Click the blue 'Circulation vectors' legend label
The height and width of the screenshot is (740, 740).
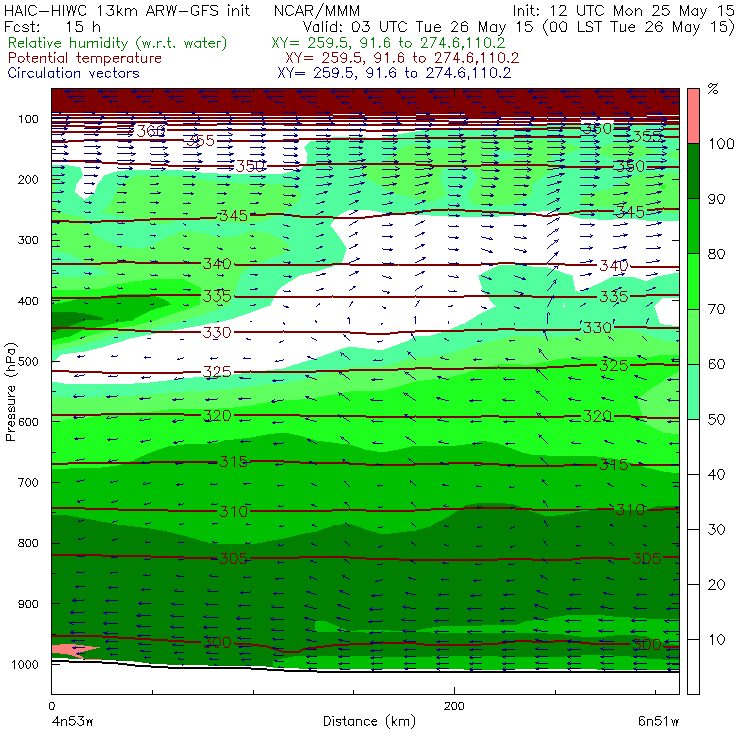[74, 73]
